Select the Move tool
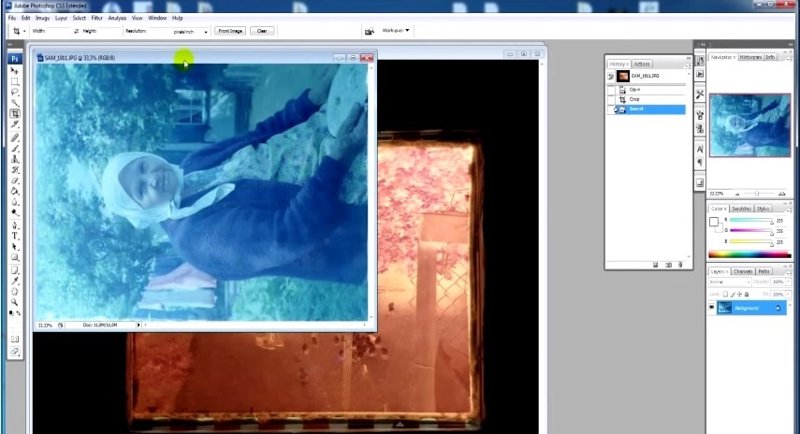800x434 pixels. pyautogui.click(x=15, y=70)
